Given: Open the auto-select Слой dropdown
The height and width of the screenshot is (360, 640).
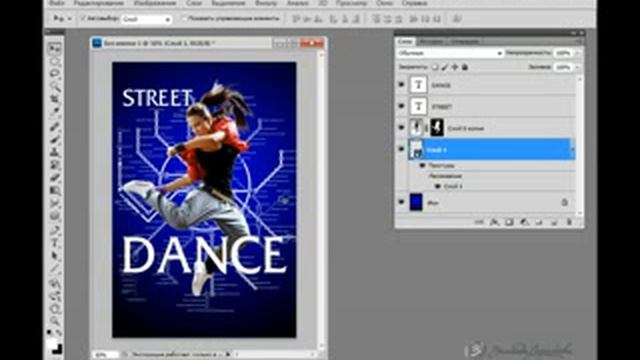Looking at the screenshot, I should (146, 19).
